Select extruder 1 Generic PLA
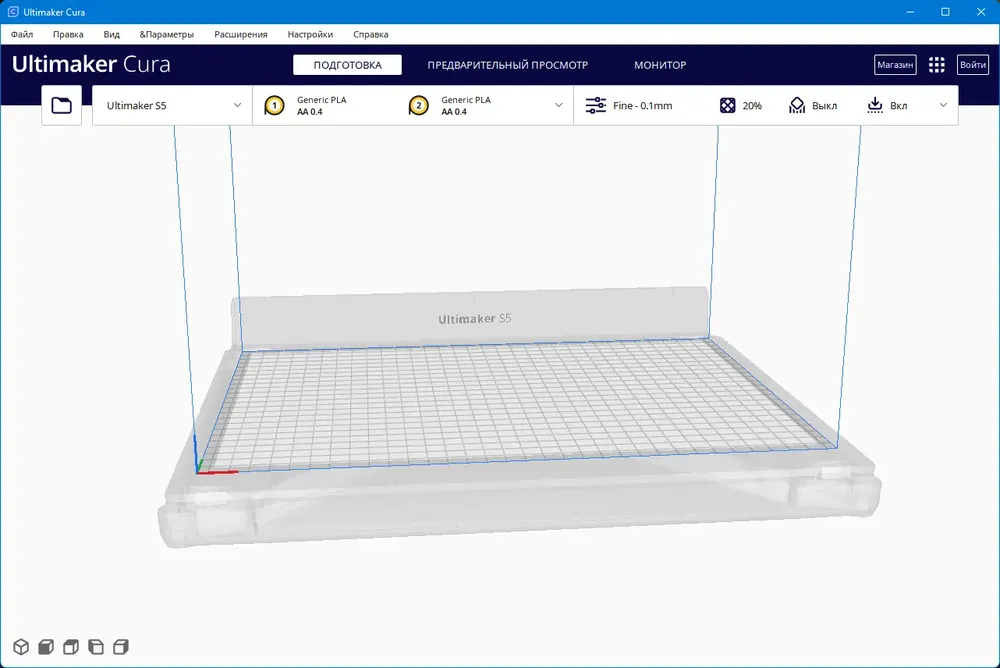 point(306,105)
